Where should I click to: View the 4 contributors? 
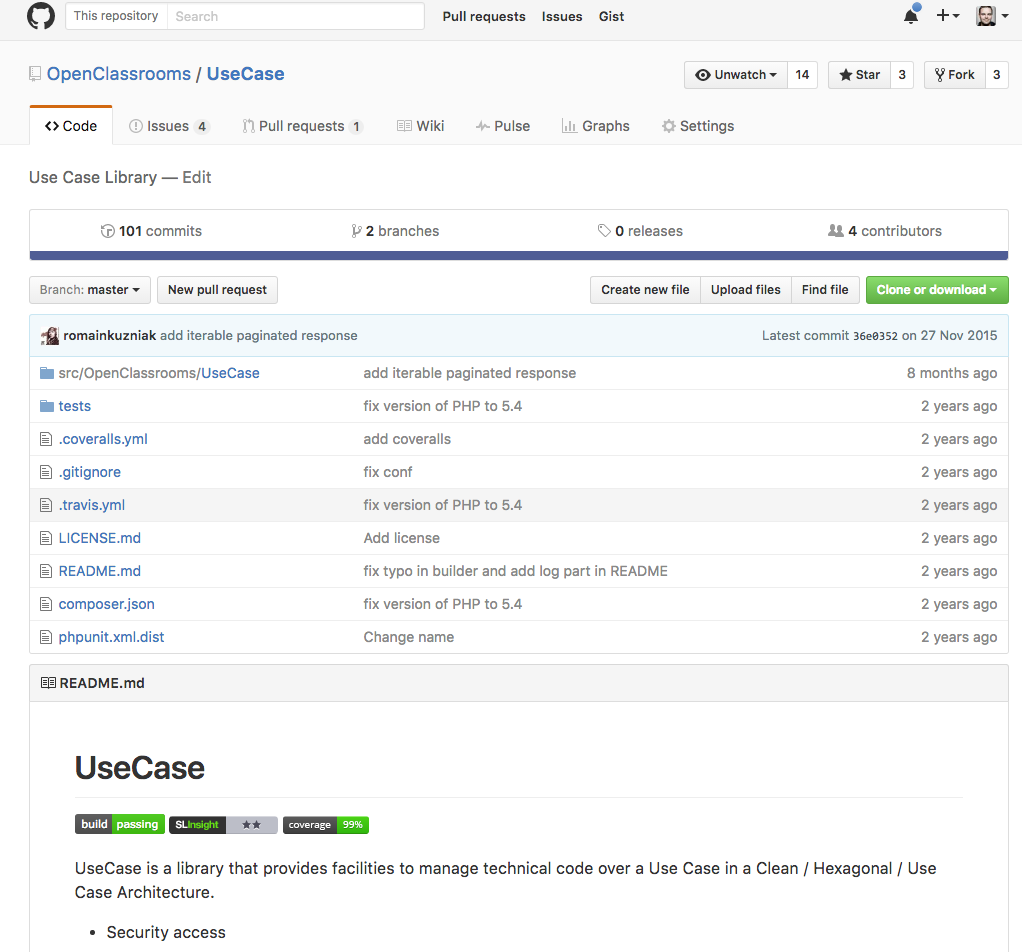click(x=885, y=231)
